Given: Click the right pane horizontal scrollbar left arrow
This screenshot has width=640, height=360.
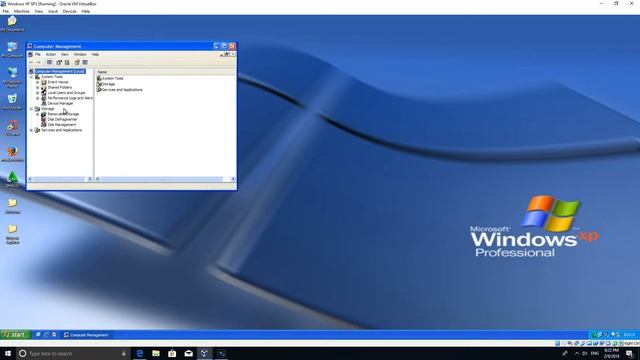Looking at the screenshot, I should click(x=98, y=179).
